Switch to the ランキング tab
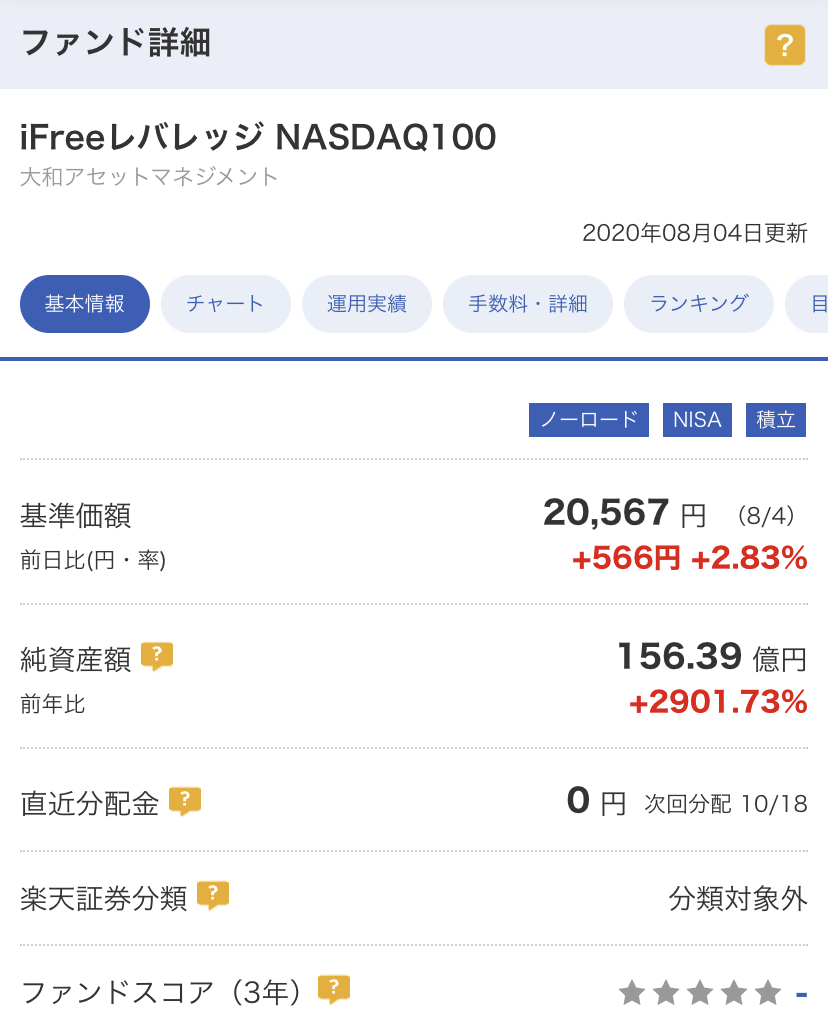The width and height of the screenshot is (828, 1030). (699, 303)
